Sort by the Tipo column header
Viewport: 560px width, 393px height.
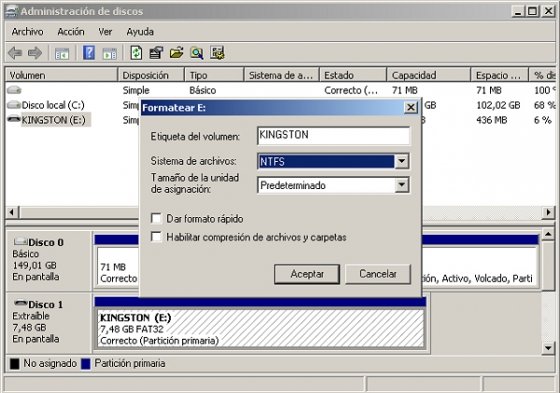[214, 75]
